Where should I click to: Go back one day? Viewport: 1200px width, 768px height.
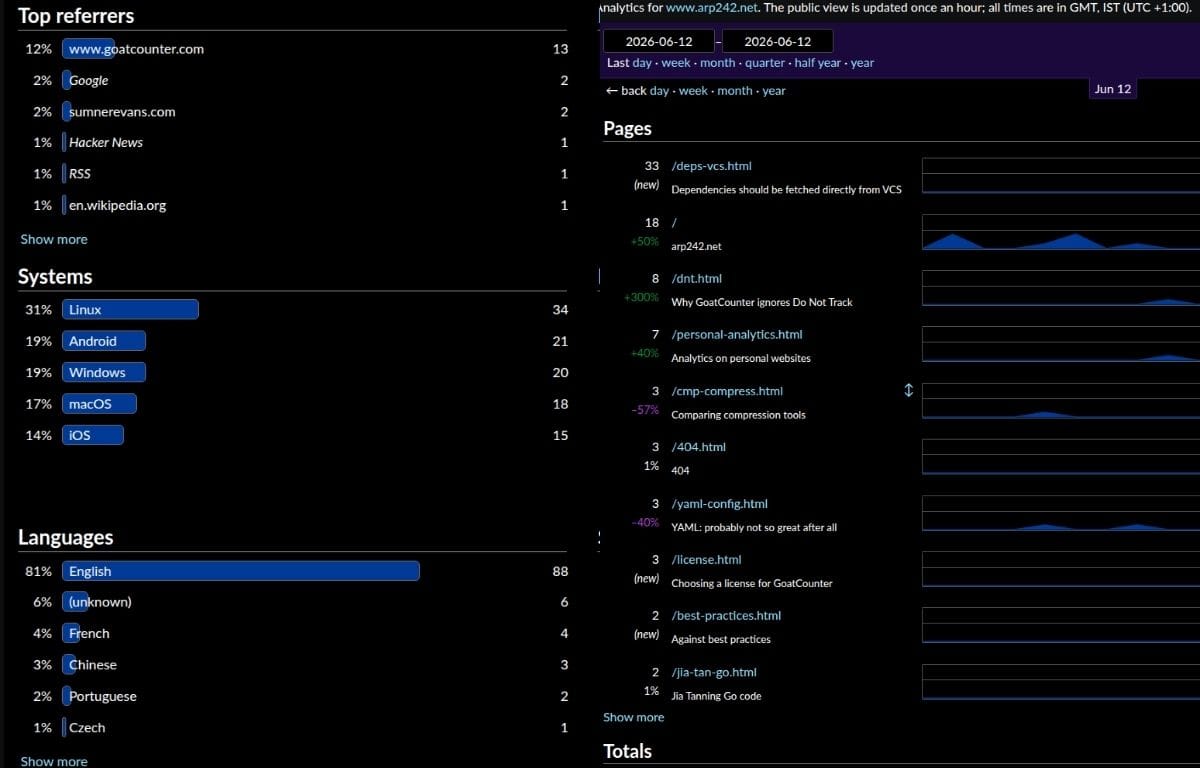(659, 90)
